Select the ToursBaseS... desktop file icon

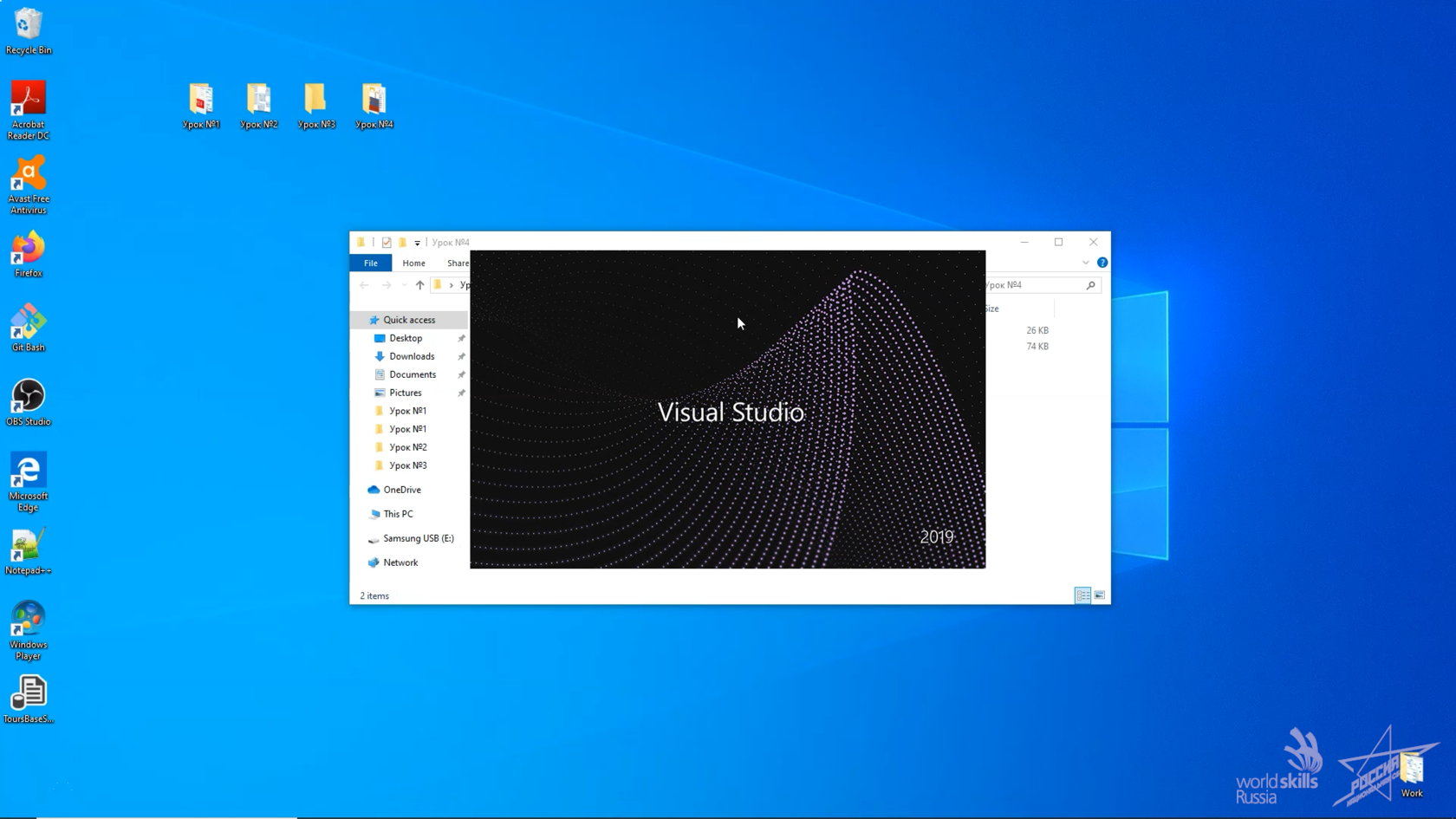pos(28,700)
